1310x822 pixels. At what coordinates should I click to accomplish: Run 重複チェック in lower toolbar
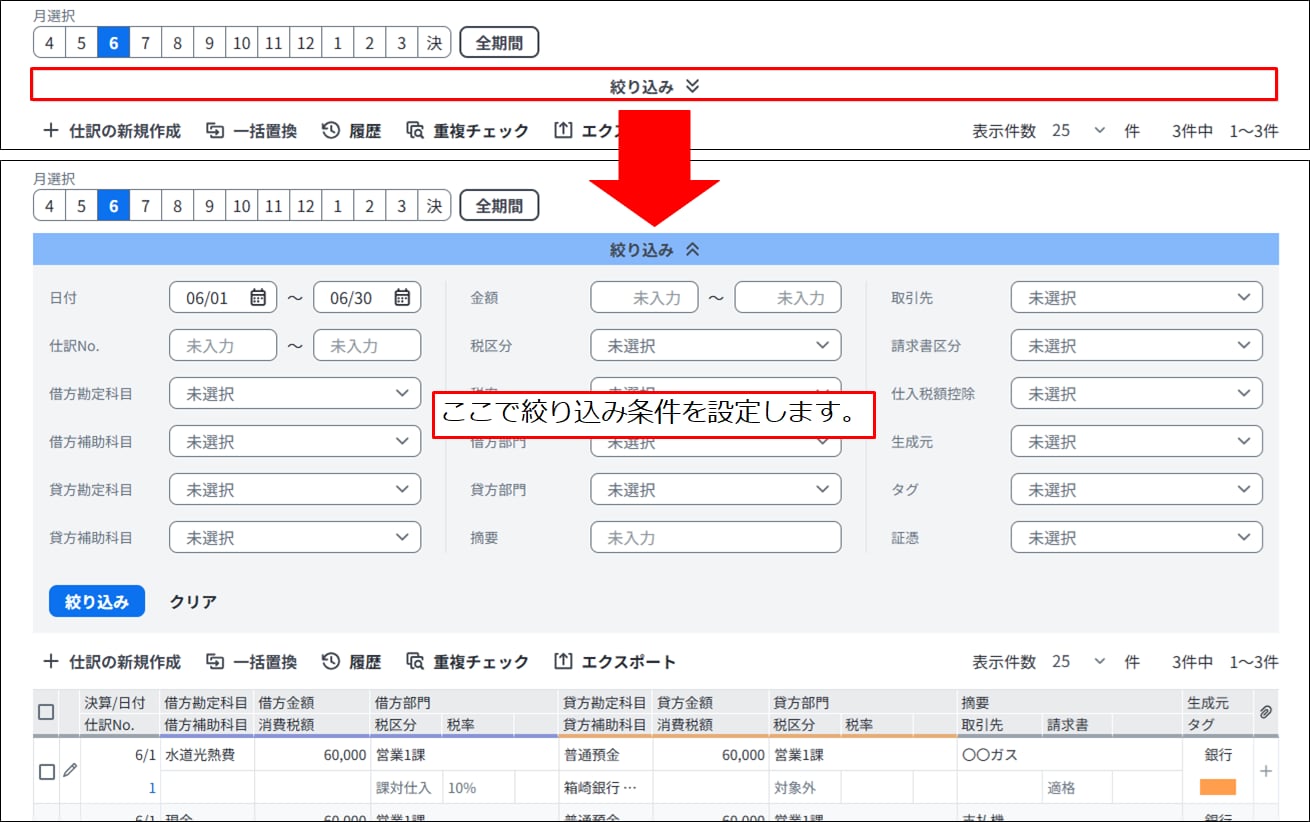(467, 662)
